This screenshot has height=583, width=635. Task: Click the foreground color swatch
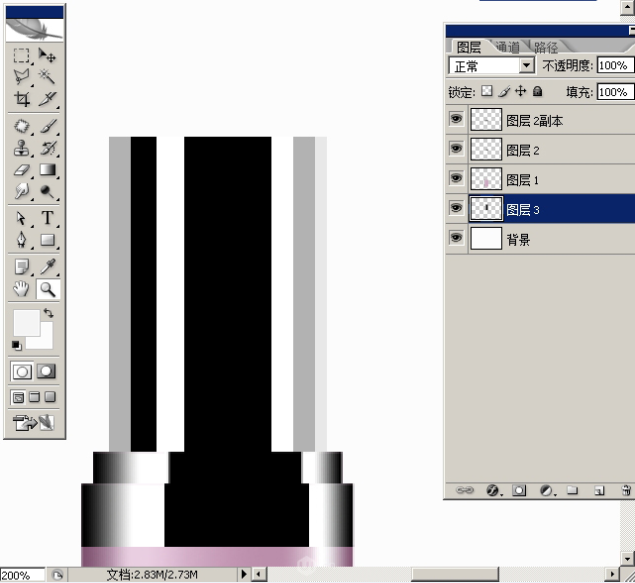pos(24,322)
